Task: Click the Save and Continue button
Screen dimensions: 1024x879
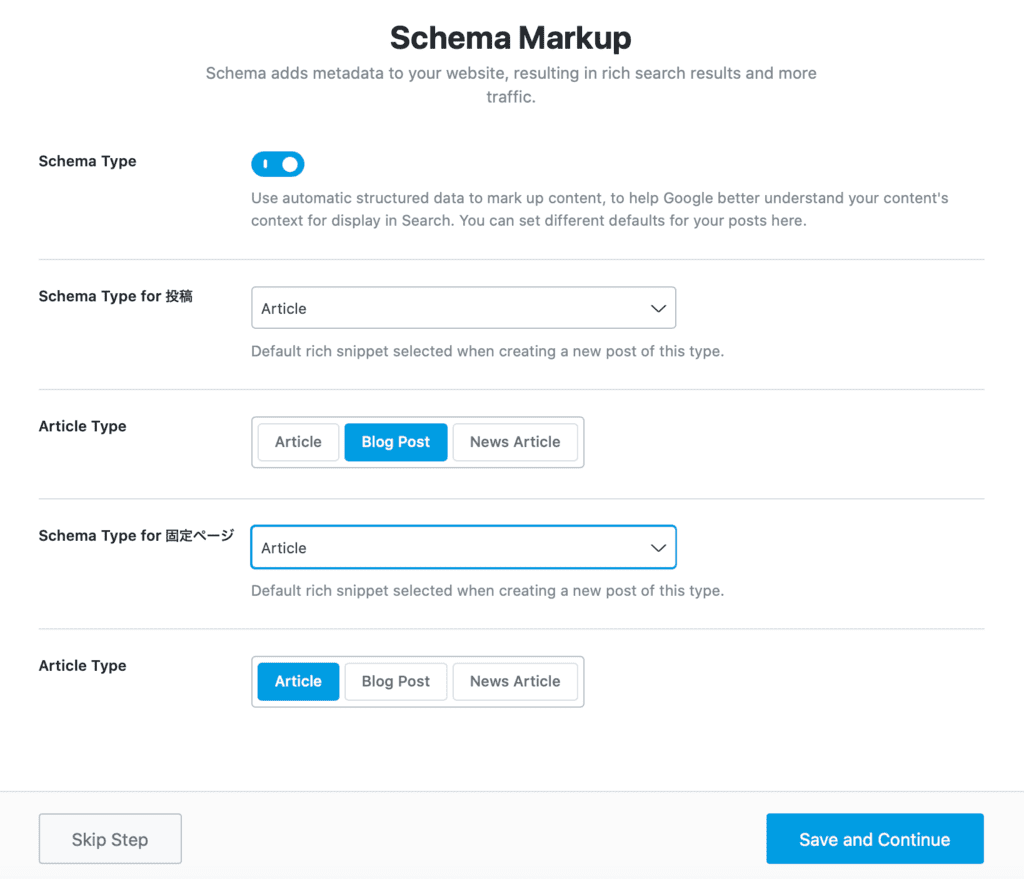Action: (874, 838)
